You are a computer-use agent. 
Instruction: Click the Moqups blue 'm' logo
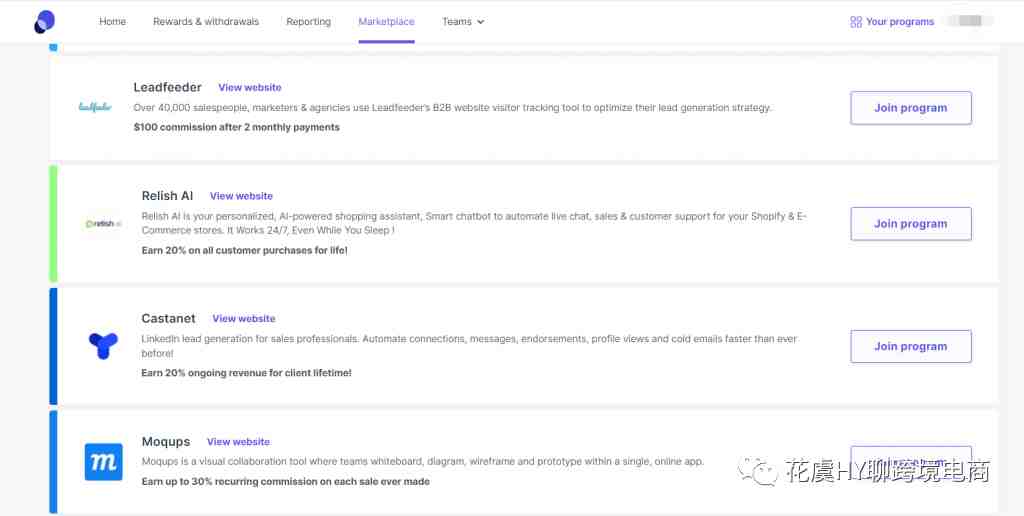pos(103,462)
